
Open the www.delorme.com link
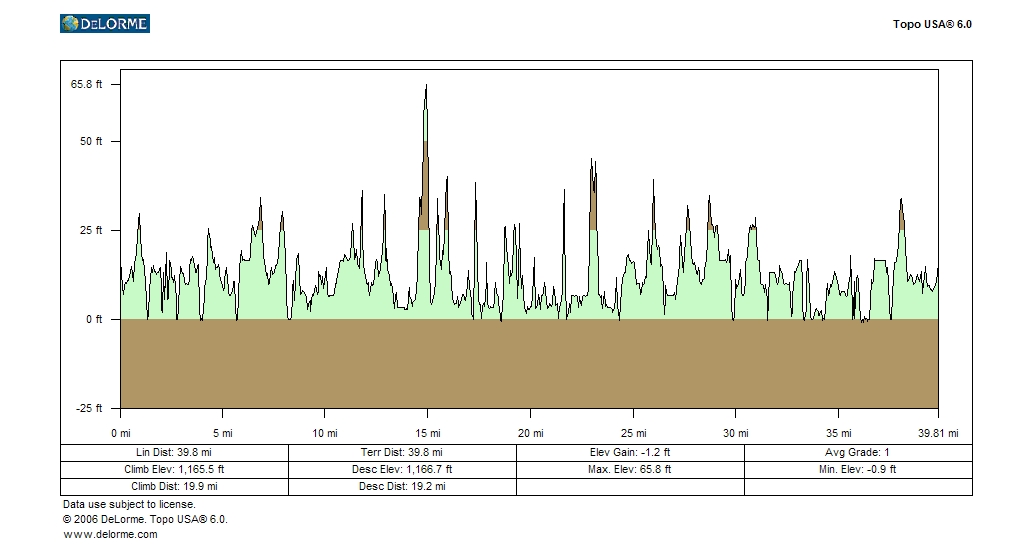point(110,534)
